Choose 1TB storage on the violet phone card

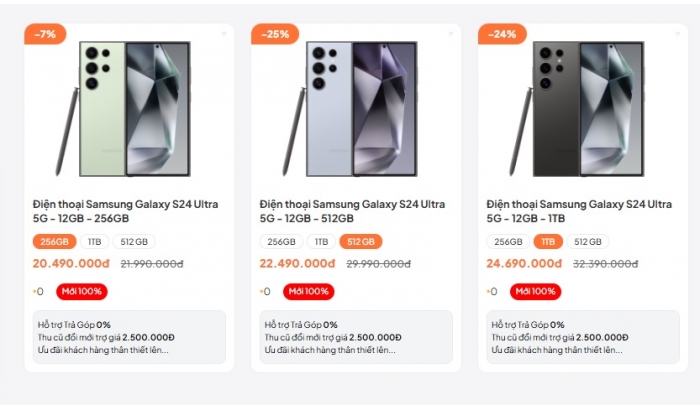tap(322, 241)
